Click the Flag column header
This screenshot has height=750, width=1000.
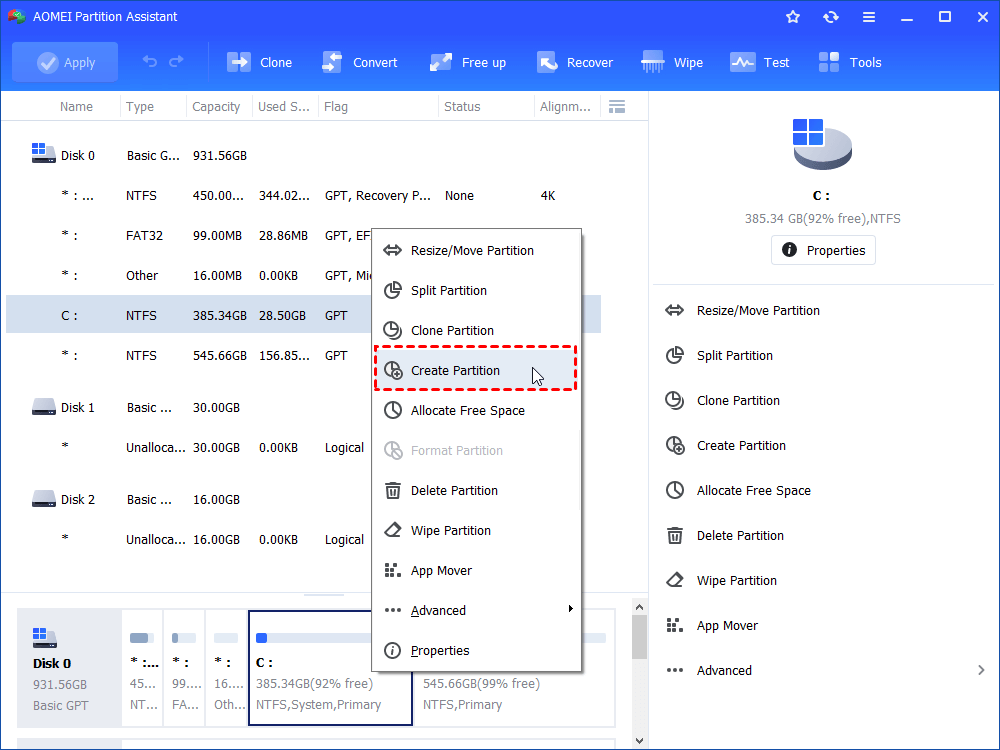click(x=336, y=107)
